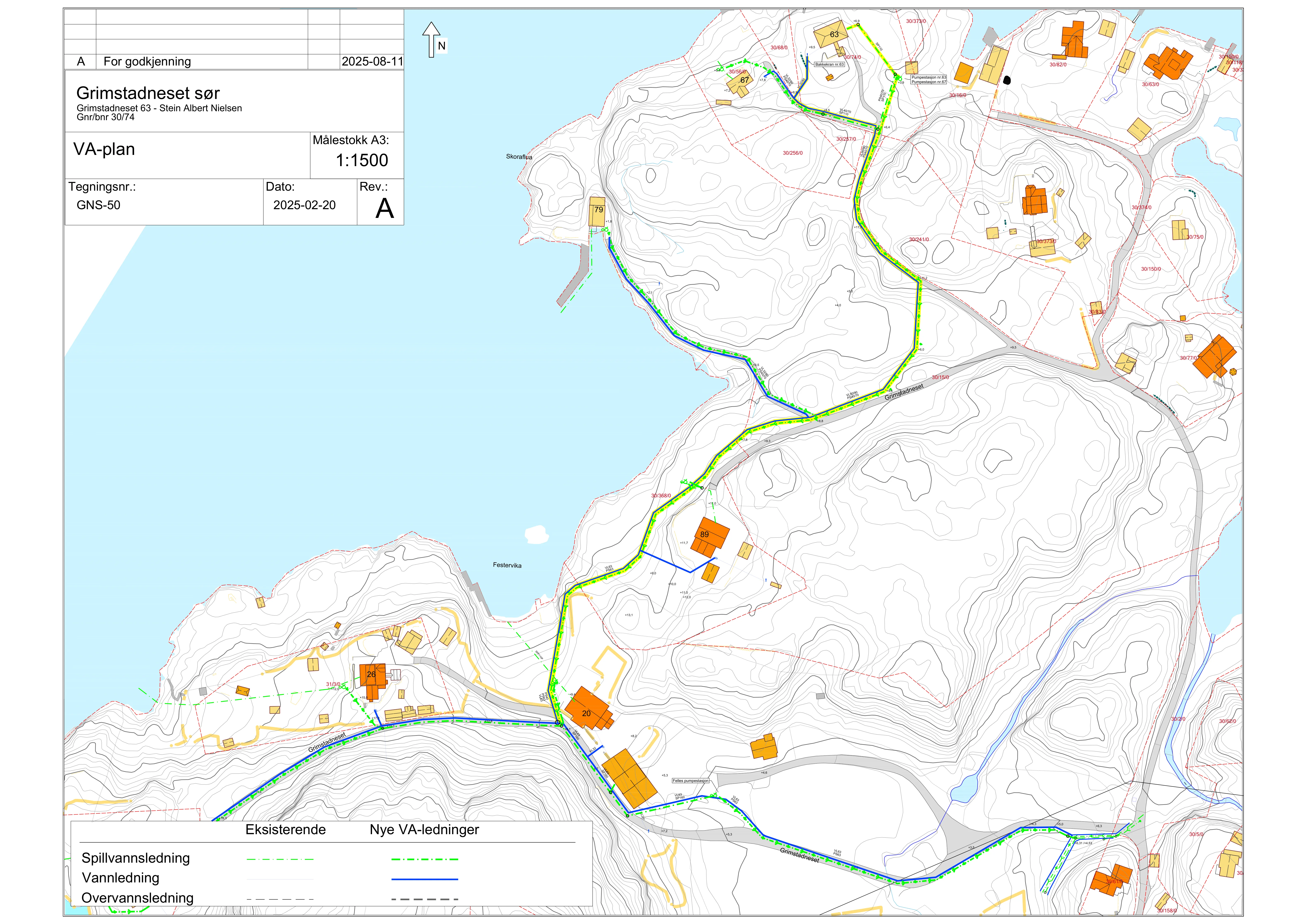Click 'For godkjenning' in the revision table
Image resolution: width=1307 pixels, height=924 pixels.
147,62
